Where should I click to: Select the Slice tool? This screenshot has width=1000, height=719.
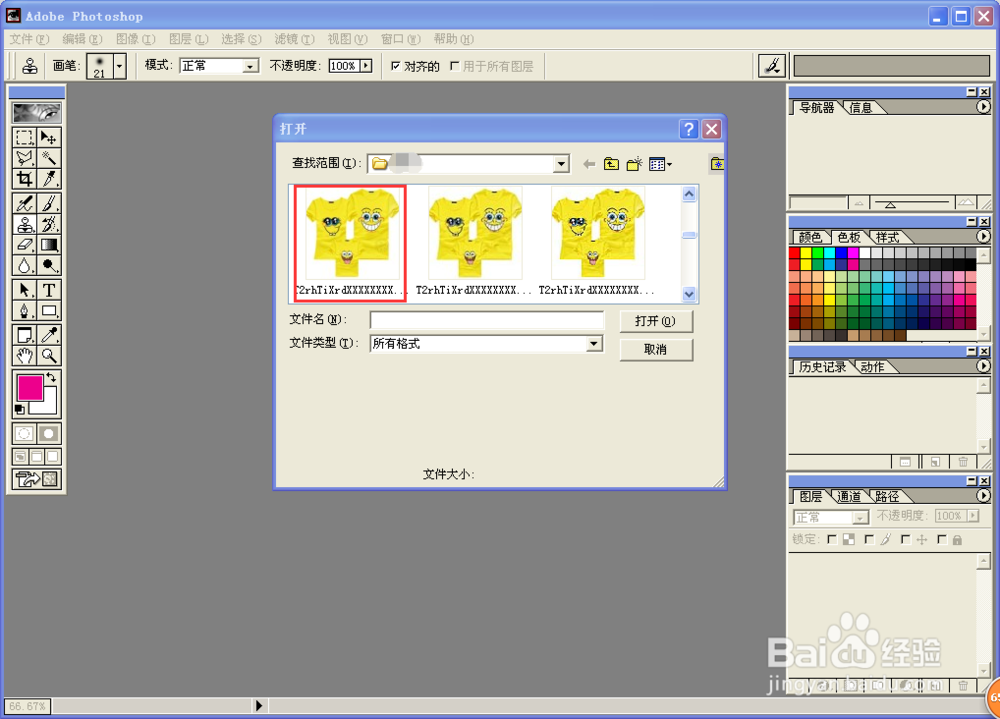tap(48, 178)
